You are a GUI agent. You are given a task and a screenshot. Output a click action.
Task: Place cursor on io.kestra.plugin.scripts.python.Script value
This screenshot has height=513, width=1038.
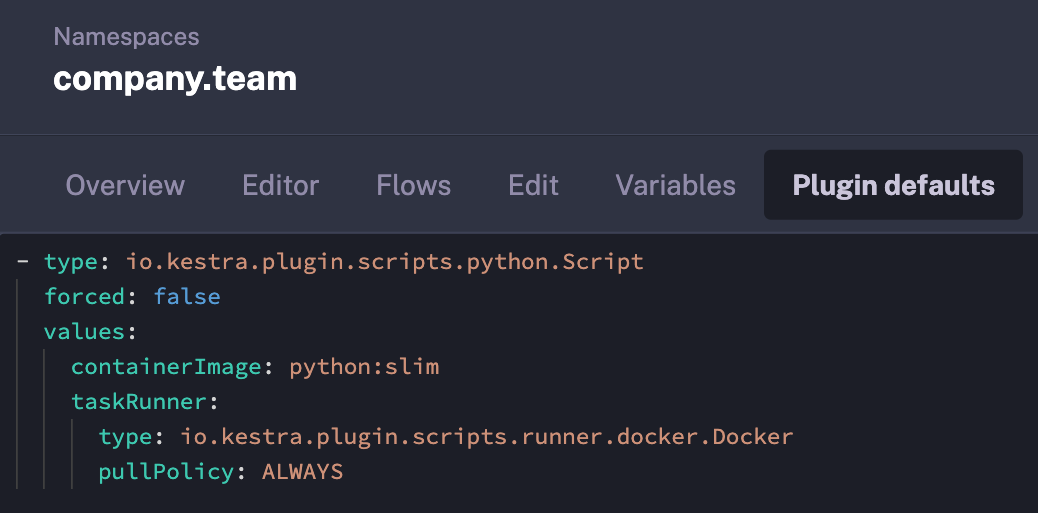click(x=384, y=262)
